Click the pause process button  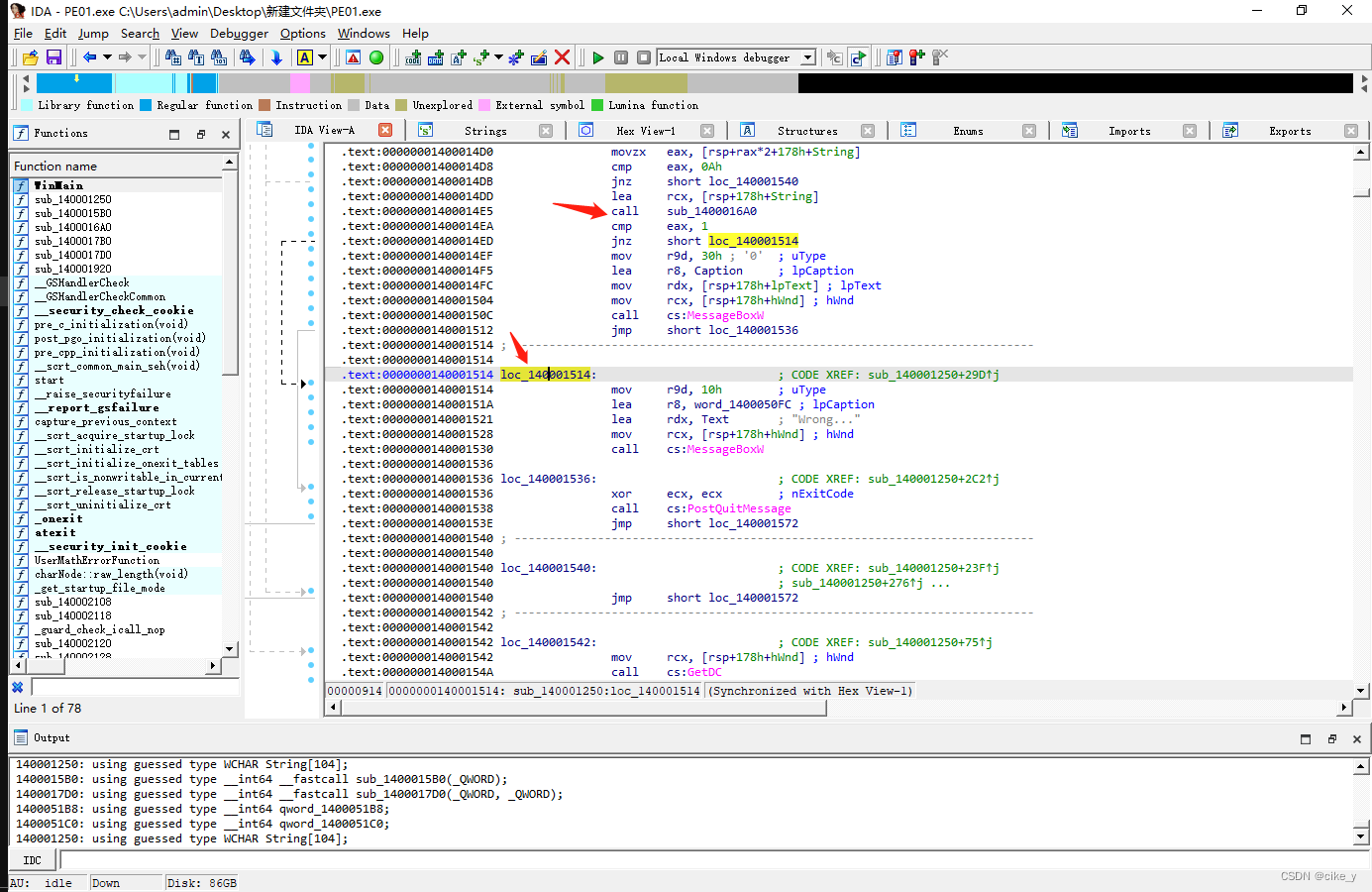coord(621,57)
